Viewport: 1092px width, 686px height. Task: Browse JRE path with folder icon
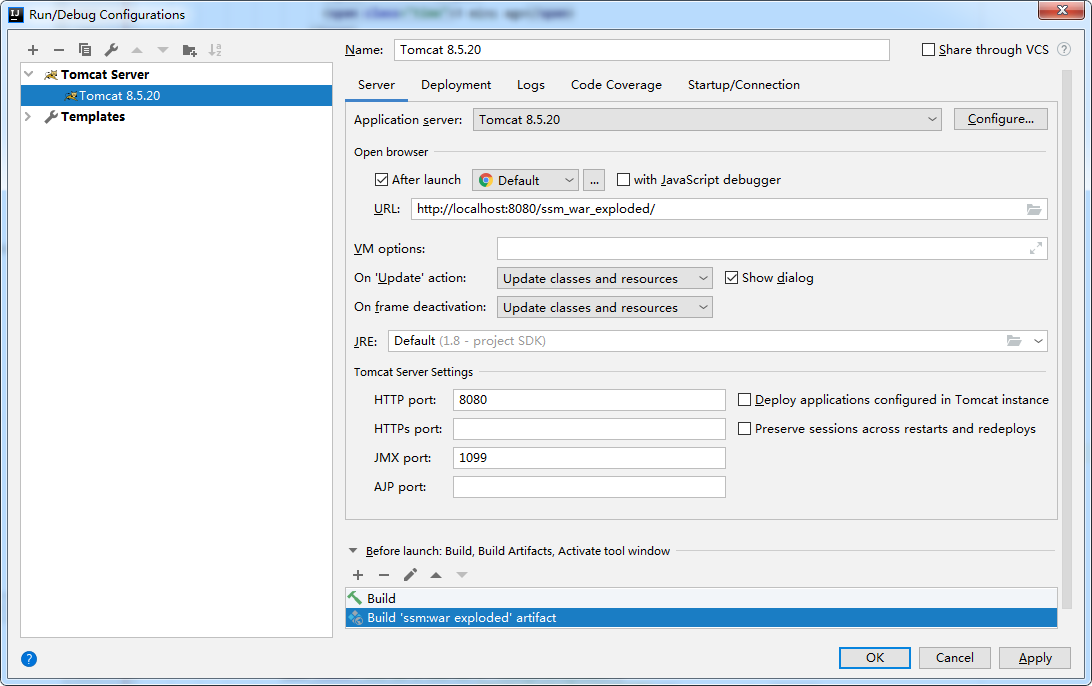click(x=1014, y=341)
